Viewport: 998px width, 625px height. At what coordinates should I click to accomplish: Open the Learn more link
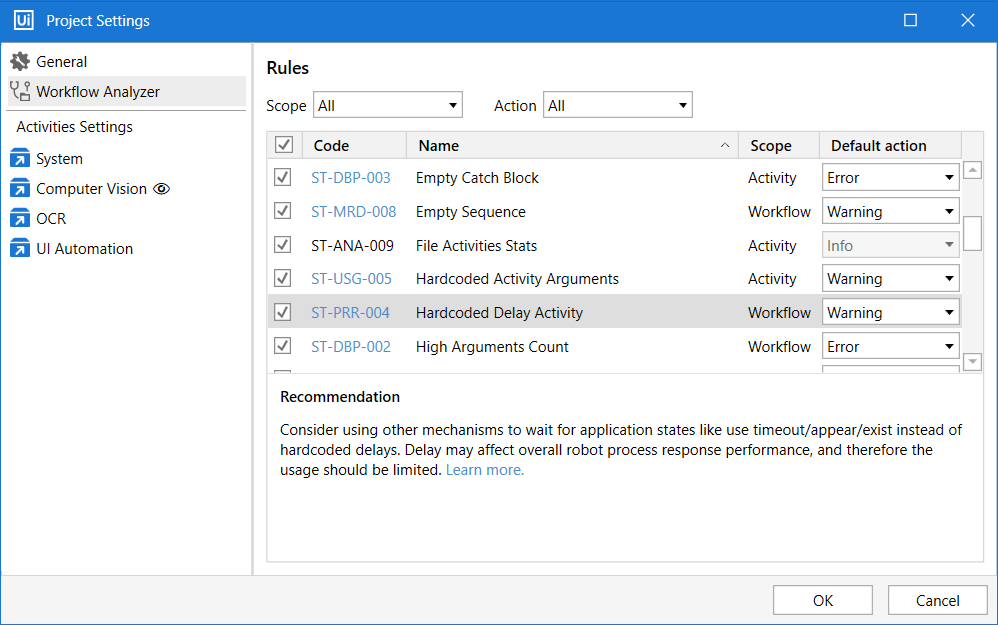point(485,470)
